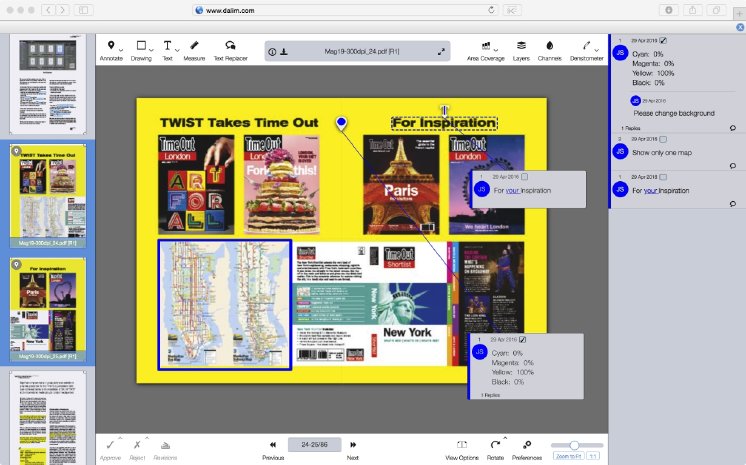The image size is (746, 465).
Task: Reply to 'Please change background' thread
Action: [733, 128]
